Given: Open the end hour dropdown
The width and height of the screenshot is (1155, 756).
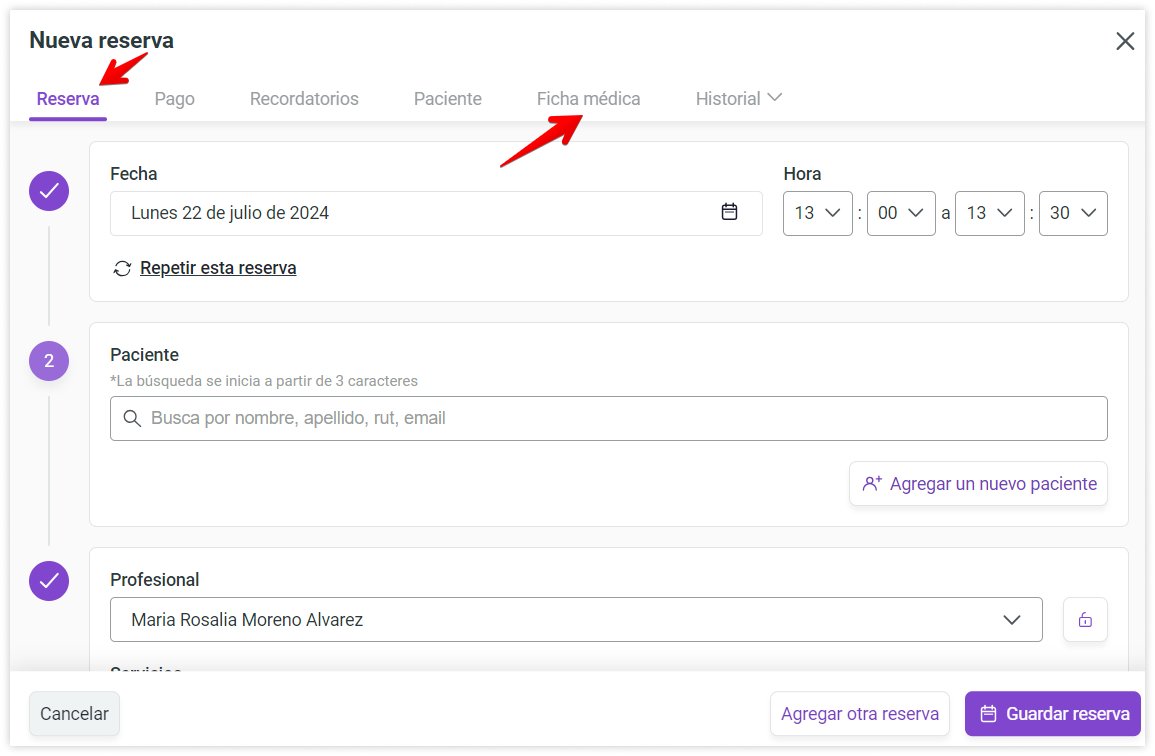Looking at the screenshot, I should coord(989,214).
